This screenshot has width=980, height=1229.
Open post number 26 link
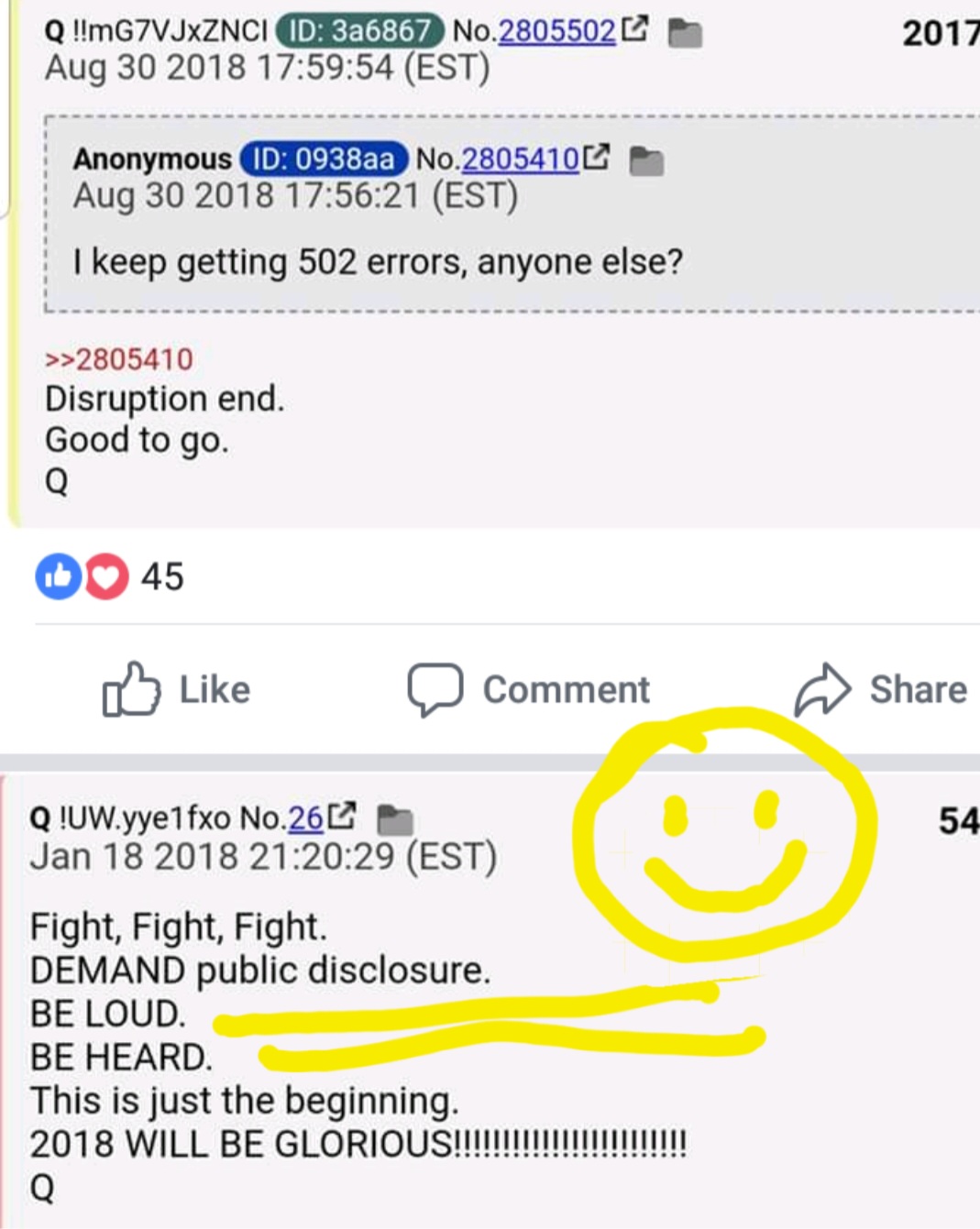point(305,818)
